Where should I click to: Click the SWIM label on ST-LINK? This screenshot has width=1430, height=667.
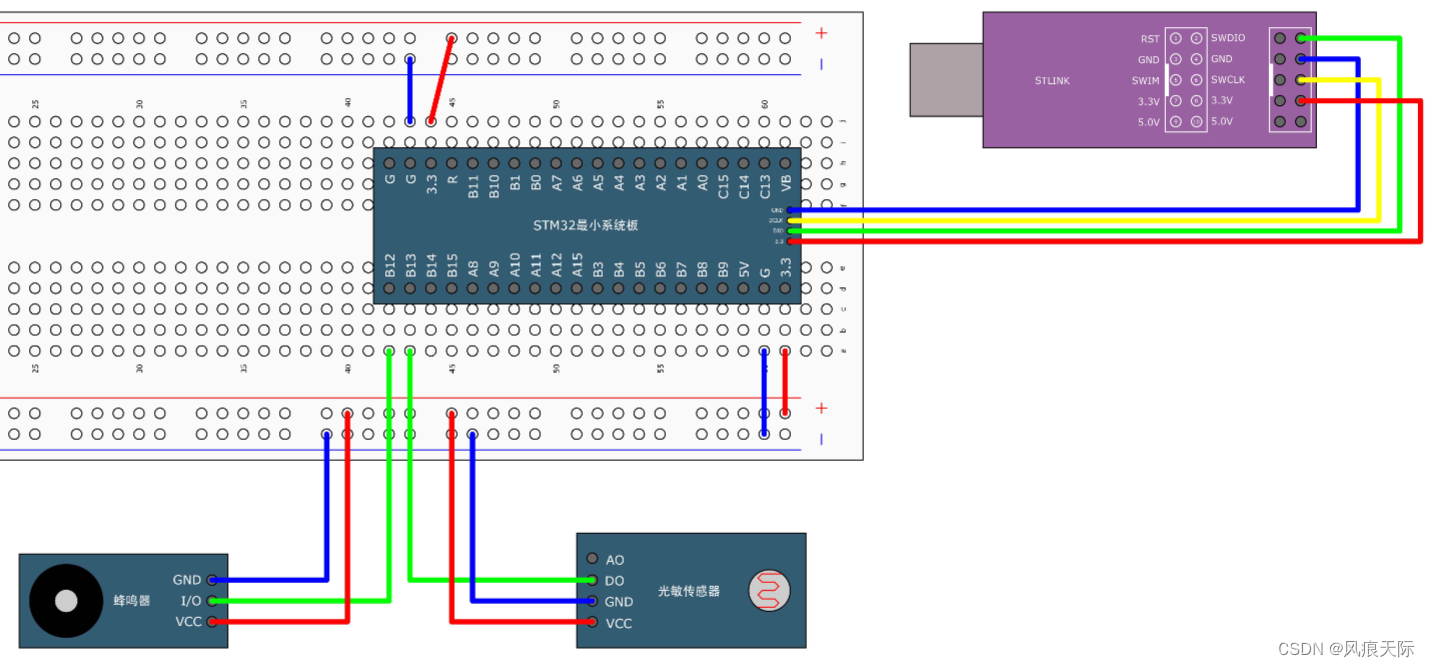coord(1146,80)
